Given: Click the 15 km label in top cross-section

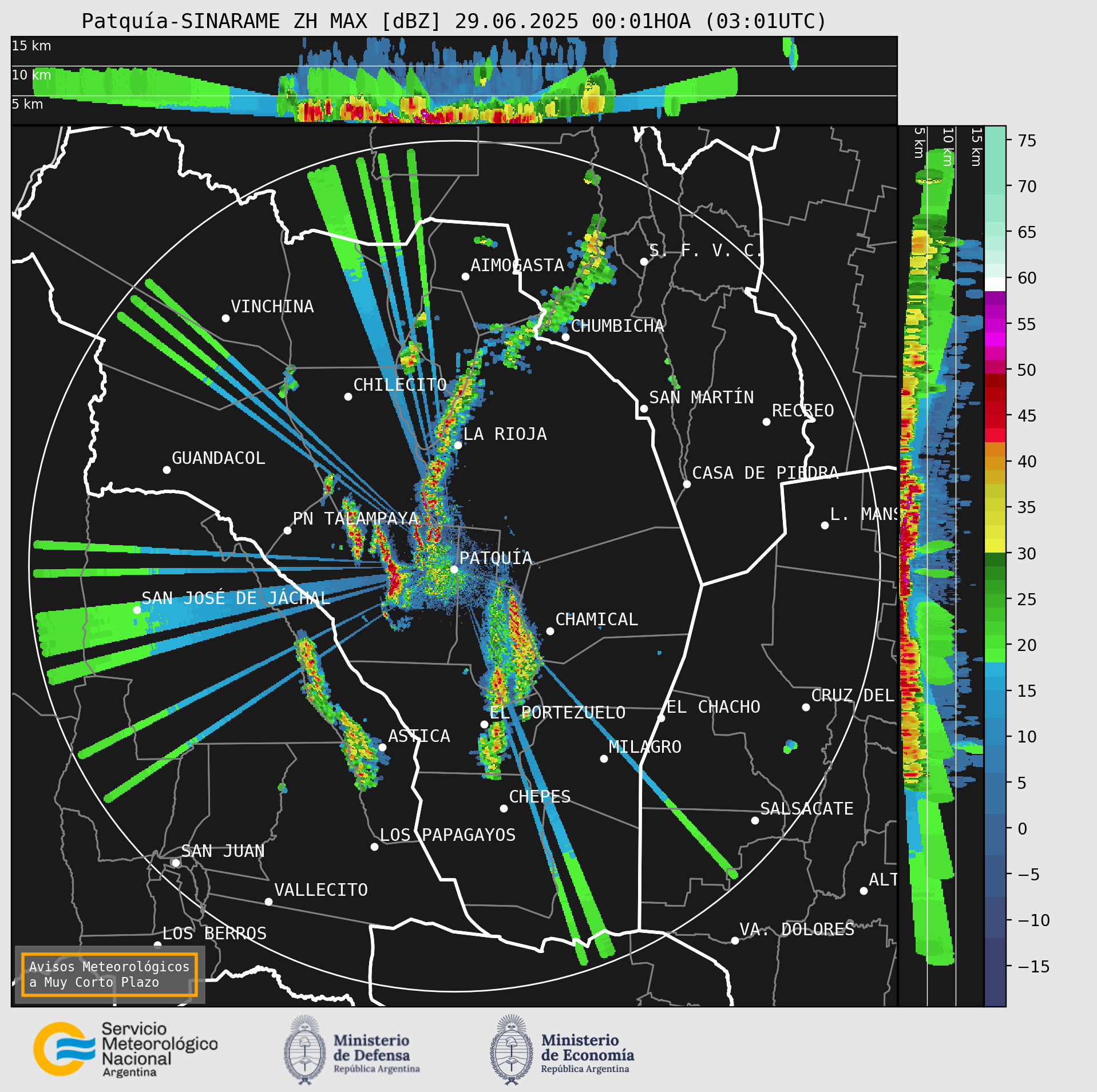Looking at the screenshot, I should click(x=31, y=46).
